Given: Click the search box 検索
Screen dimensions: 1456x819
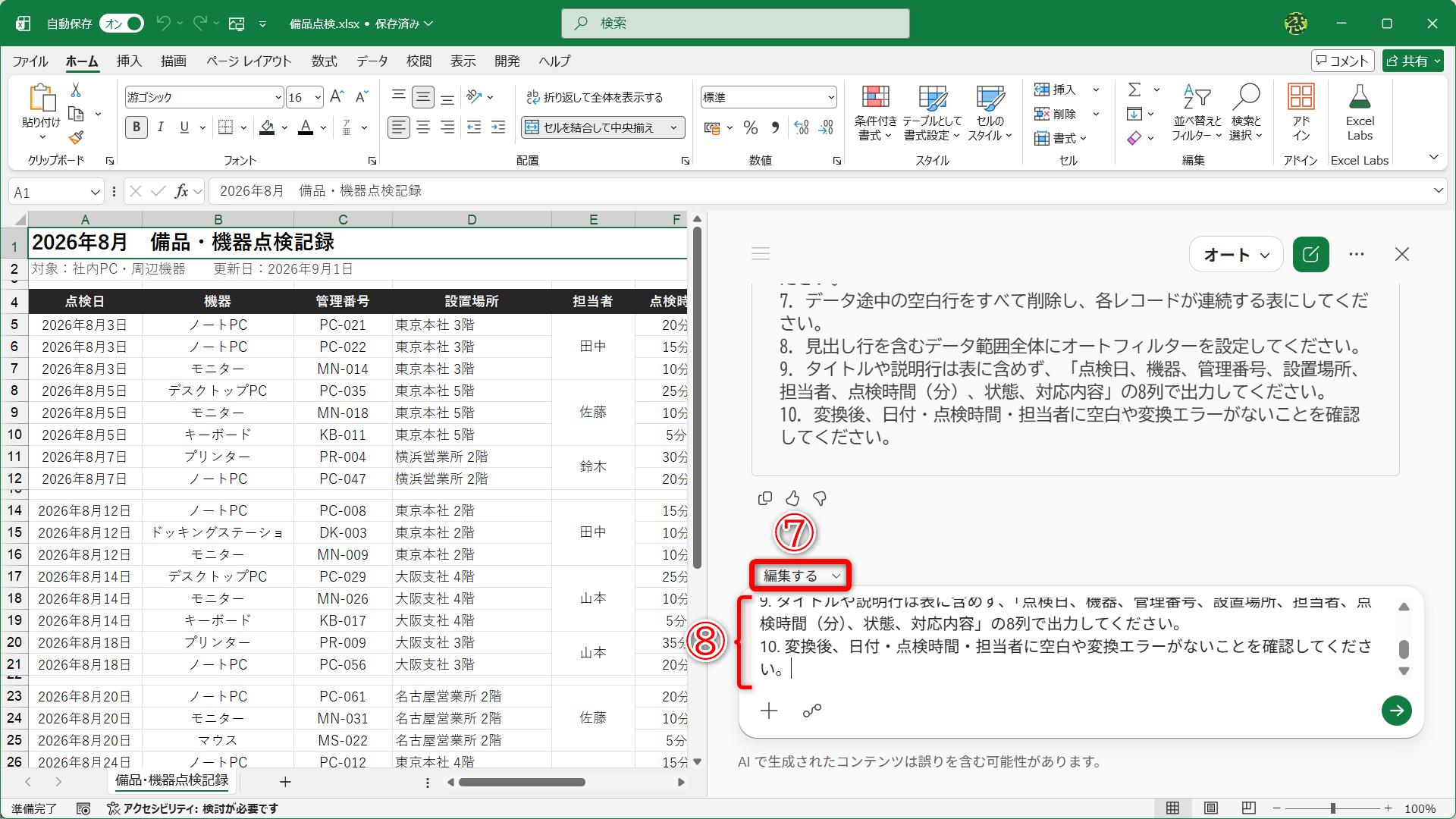Looking at the screenshot, I should tap(735, 24).
